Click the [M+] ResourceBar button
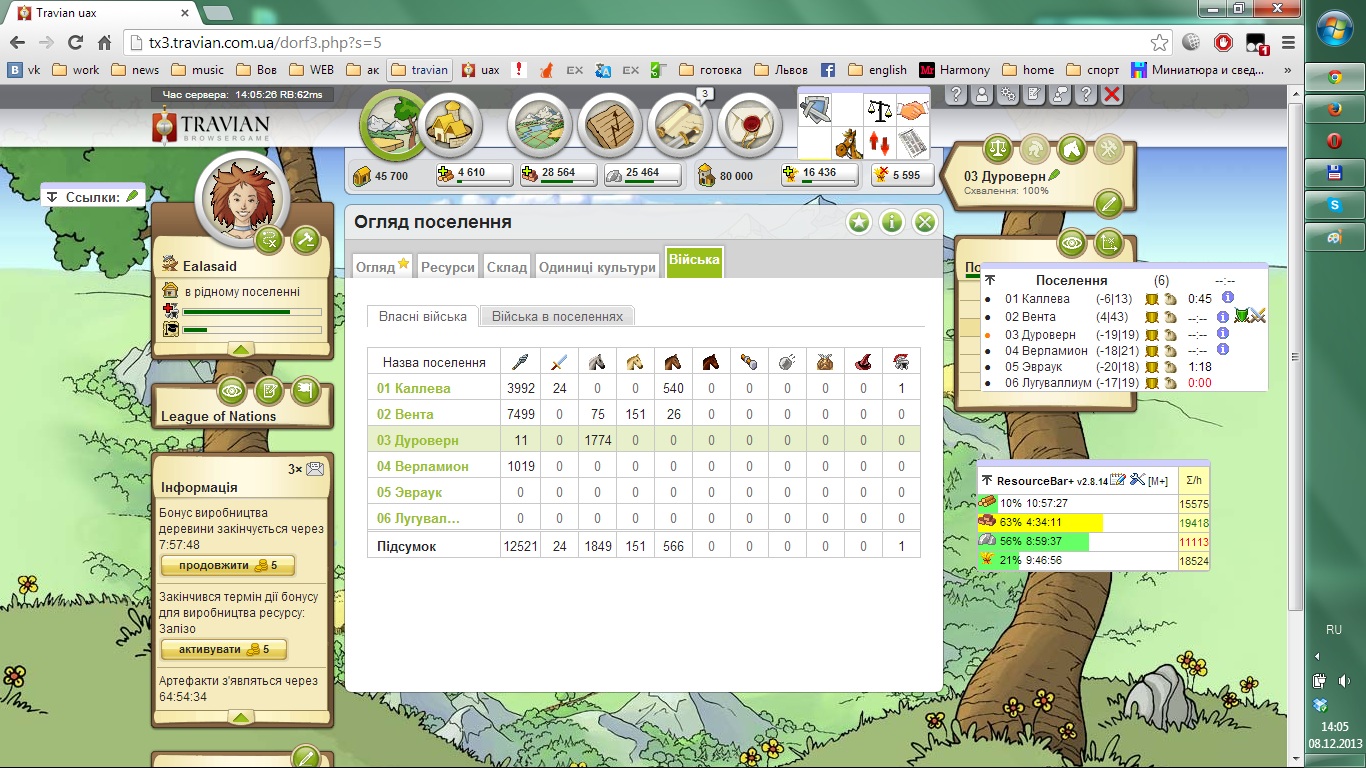The height and width of the screenshot is (768, 1366). [x=1158, y=481]
